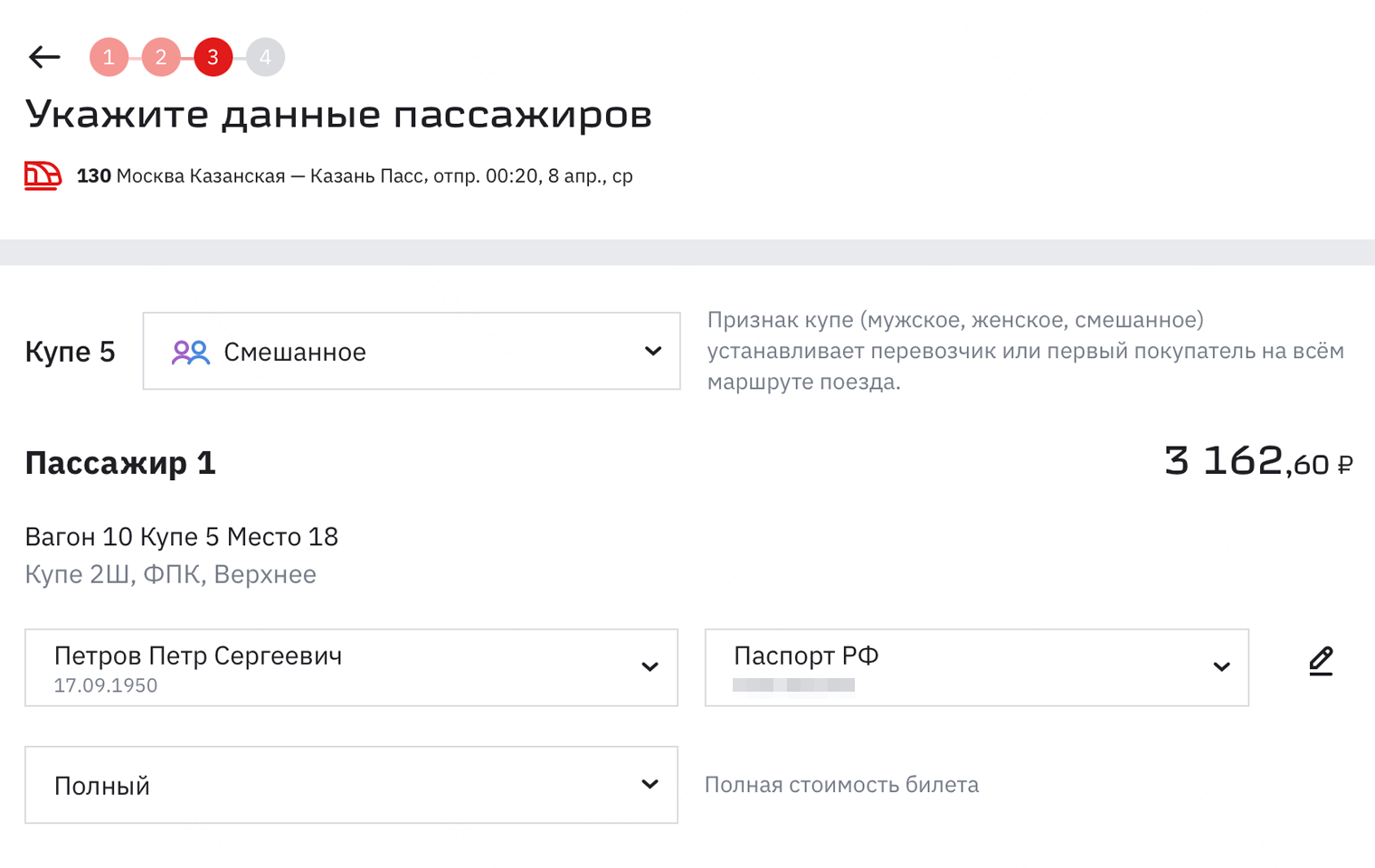Click the back arrow to return
1375x868 pixels.
[x=43, y=56]
